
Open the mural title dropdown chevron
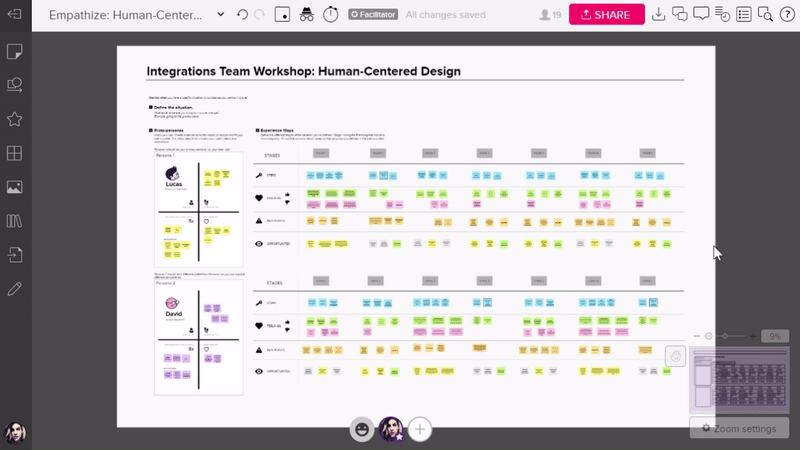coord(220,14)
